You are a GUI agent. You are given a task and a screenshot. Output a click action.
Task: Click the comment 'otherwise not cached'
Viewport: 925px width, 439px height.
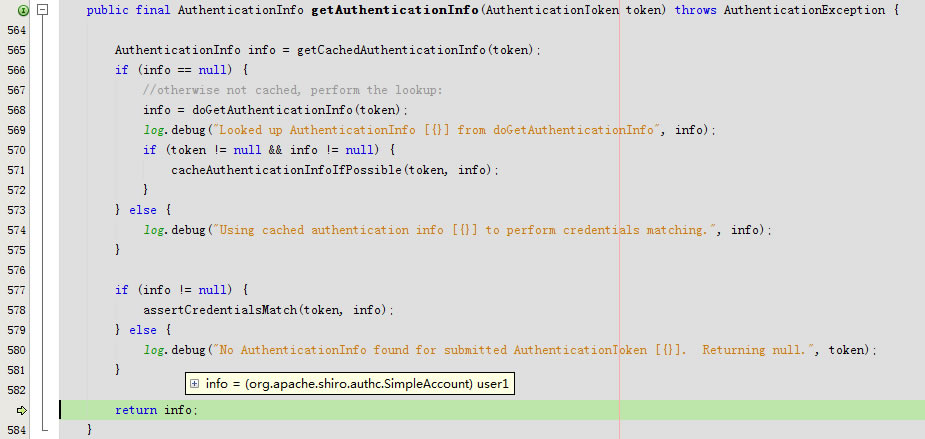[293, 90]
